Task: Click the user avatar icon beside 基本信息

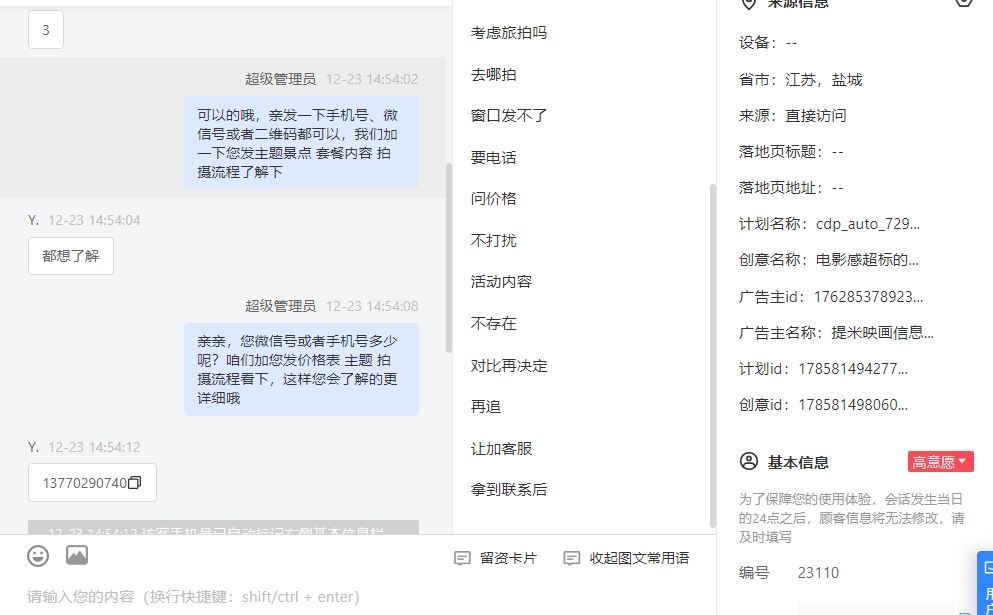Action: [749, 461]
